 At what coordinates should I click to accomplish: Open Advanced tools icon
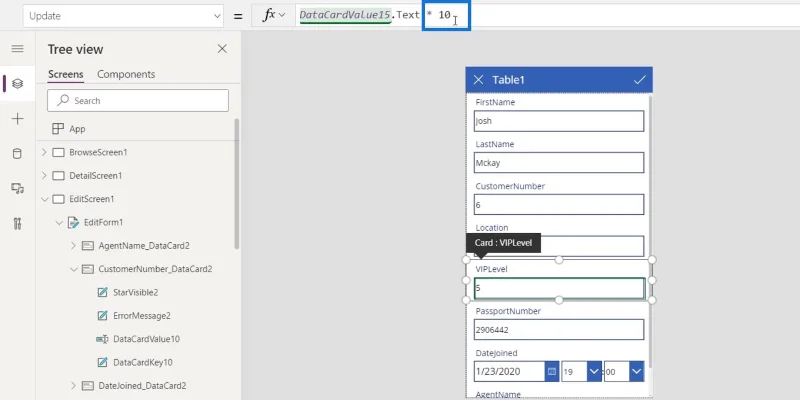(17, 223)
